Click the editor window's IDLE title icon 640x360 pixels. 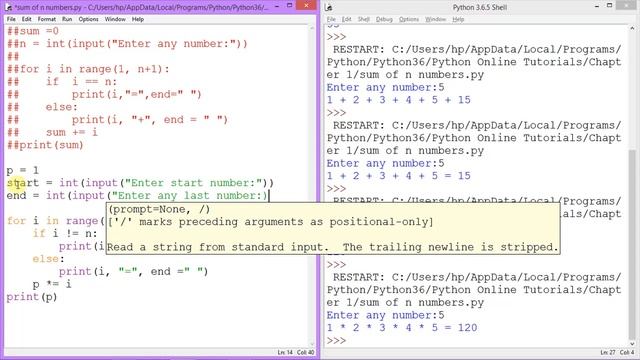[x=8, y=7]
